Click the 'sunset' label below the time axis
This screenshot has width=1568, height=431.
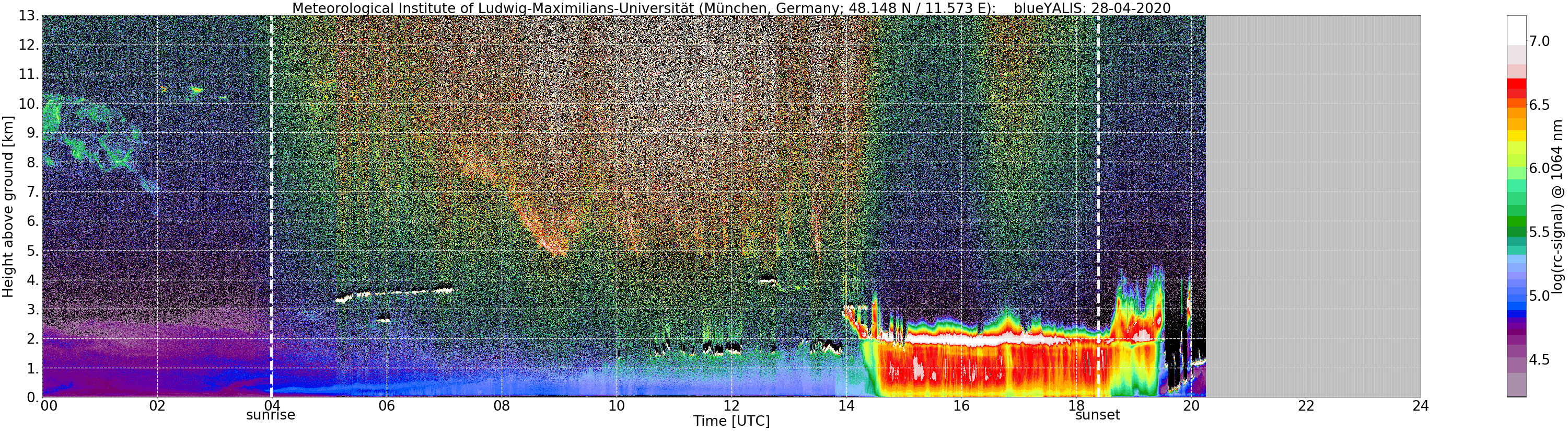click(1097, 415)
